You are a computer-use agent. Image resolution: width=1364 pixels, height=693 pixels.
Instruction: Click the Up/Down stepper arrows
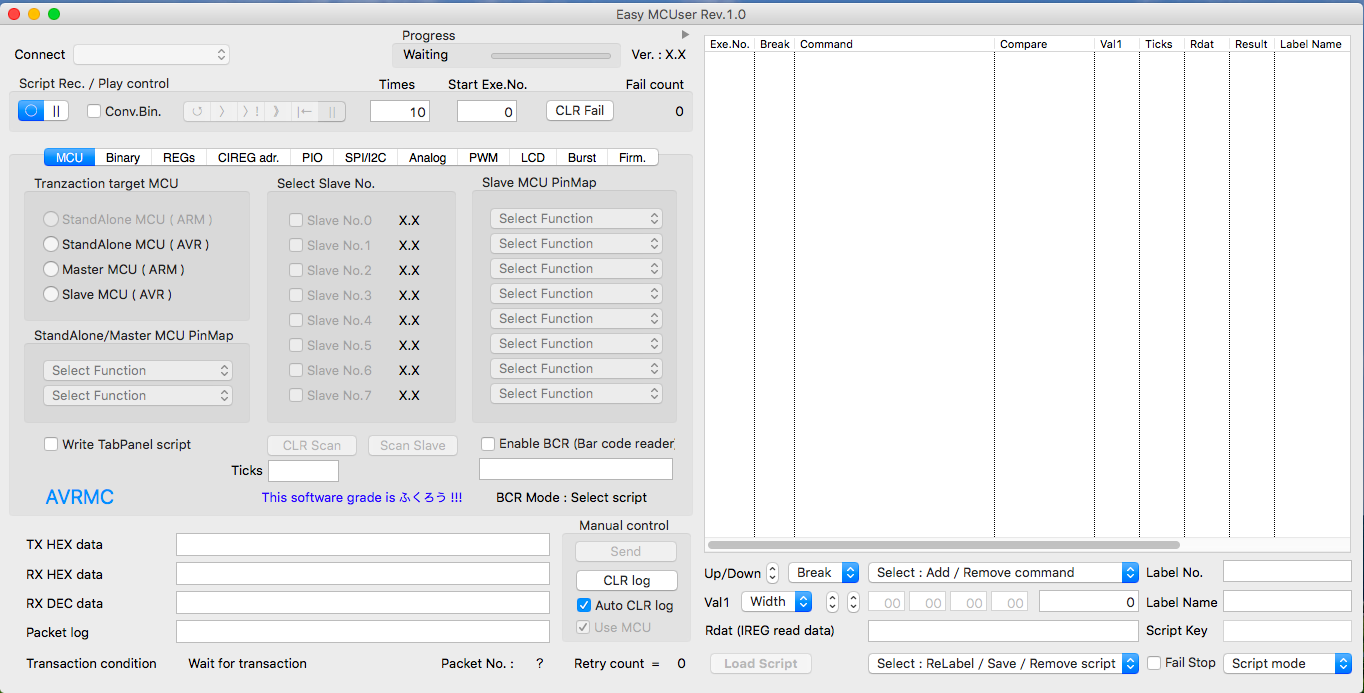772,573
